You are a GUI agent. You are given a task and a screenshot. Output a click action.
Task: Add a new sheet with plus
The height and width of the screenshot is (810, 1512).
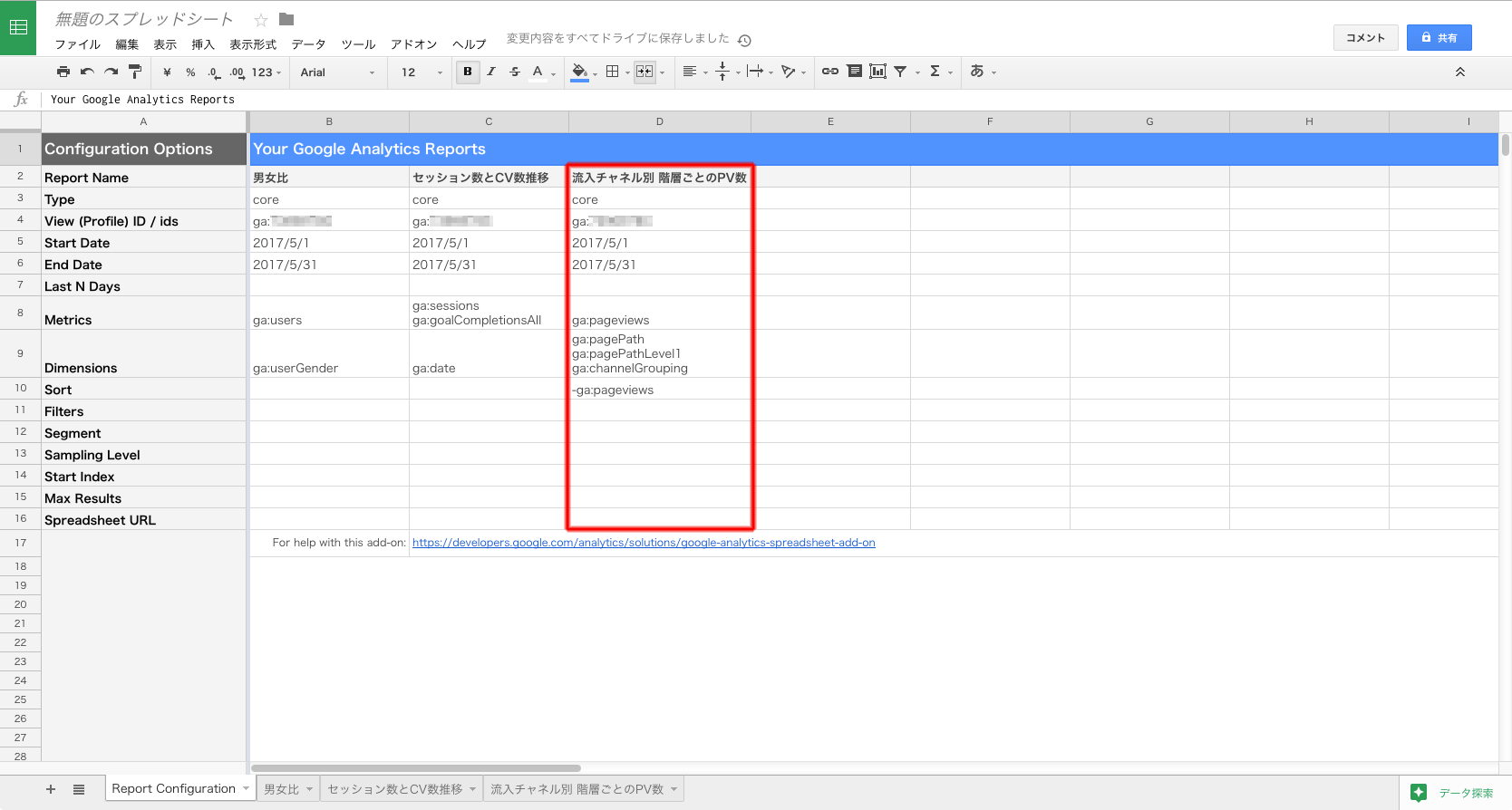[x=51, y=789]
